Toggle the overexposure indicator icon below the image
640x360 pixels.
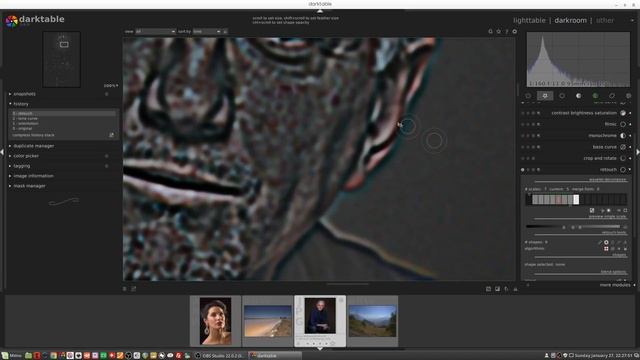click(x=497, y=289)
